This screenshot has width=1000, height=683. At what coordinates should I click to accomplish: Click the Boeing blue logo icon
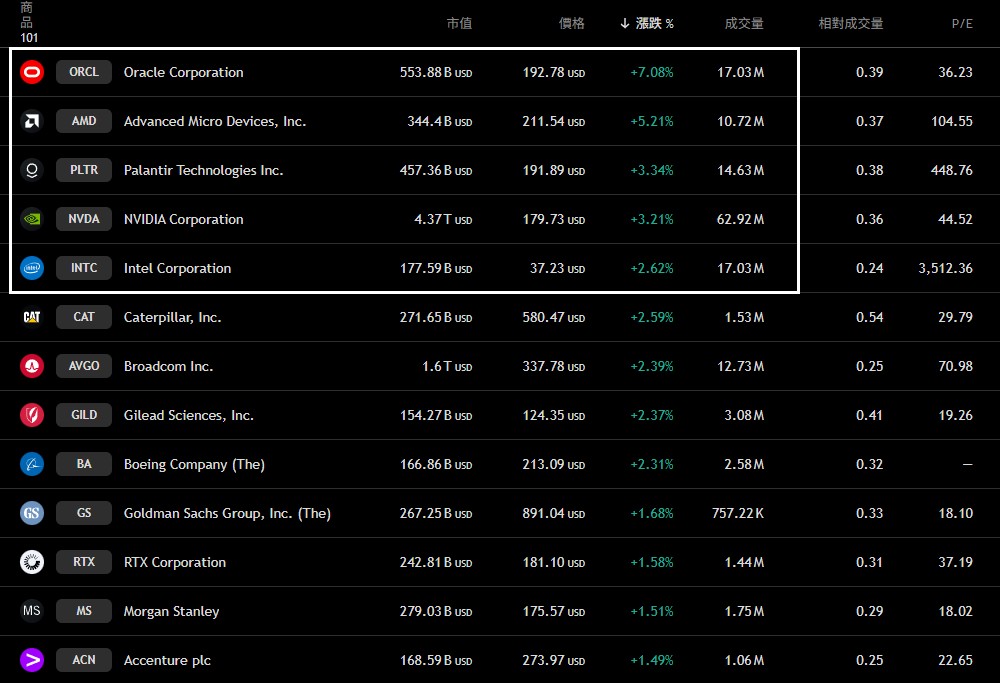click(32, 464)
